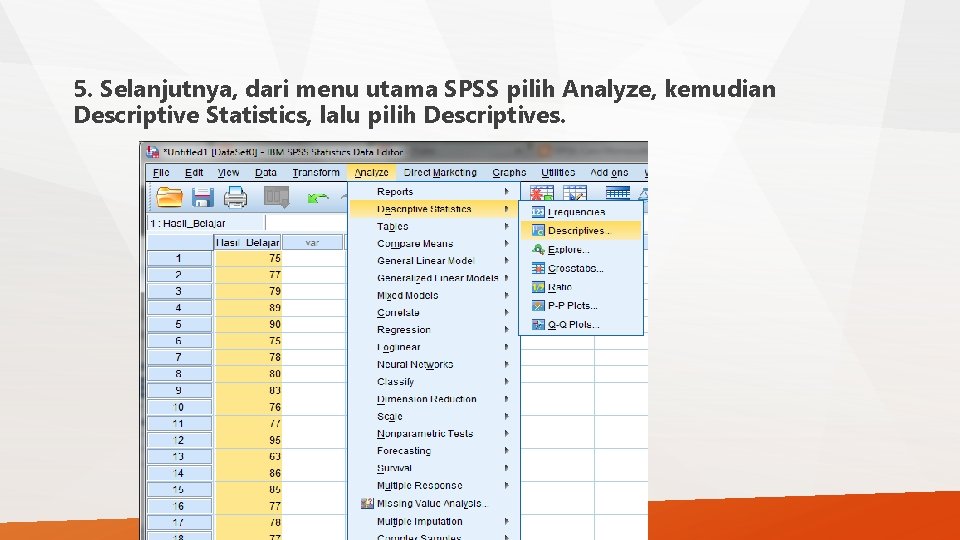Expand the Multiple Response submenu
This screenshot has width=960, height=540.
434,486
